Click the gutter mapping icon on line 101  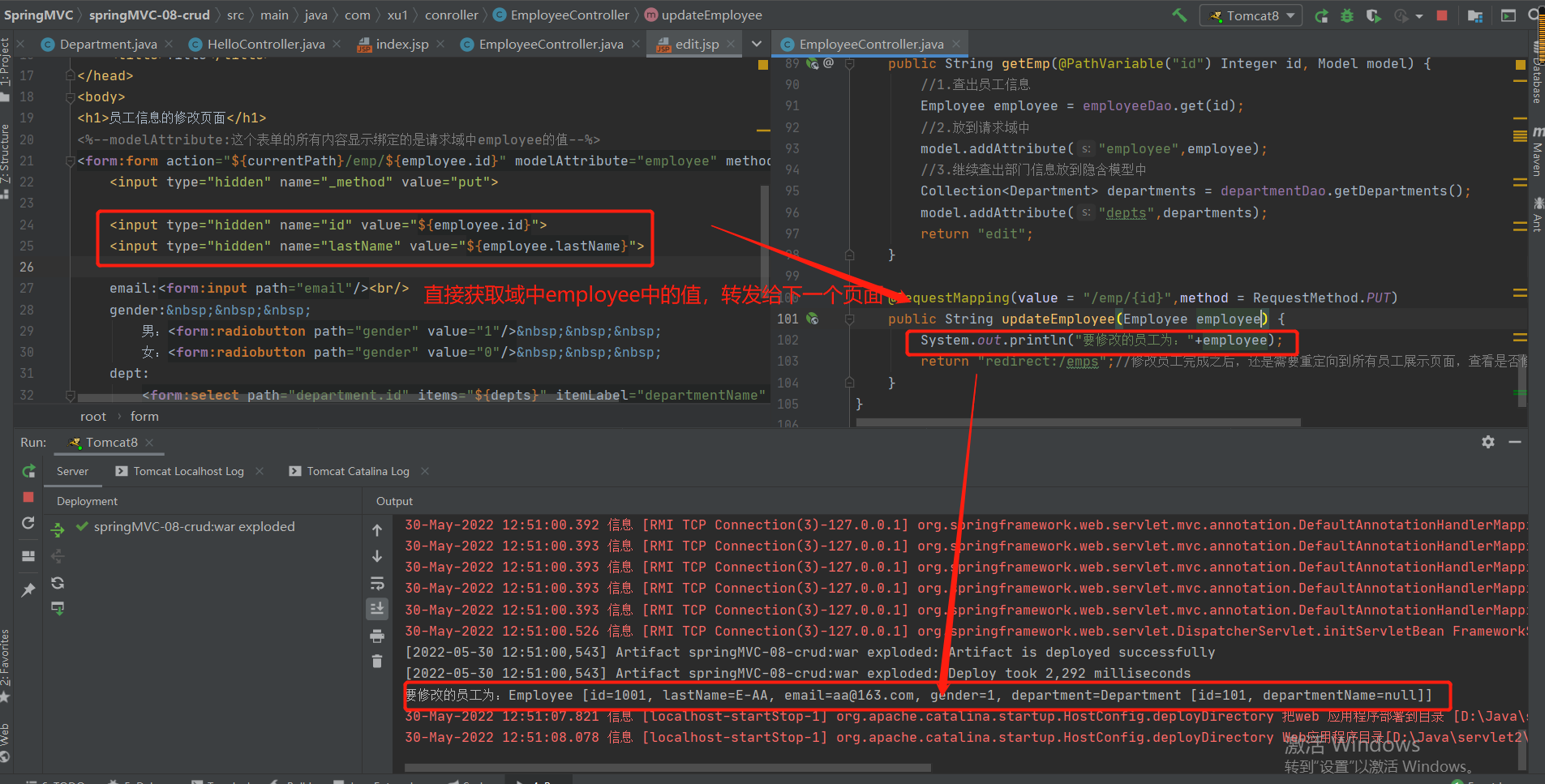tap(812, 319)
